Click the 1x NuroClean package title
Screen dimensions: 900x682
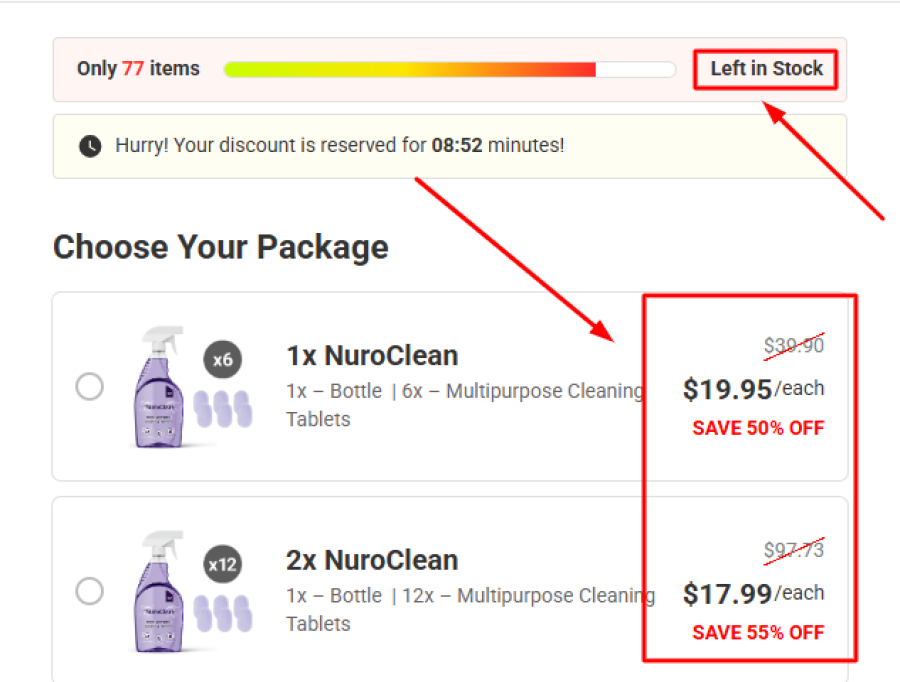tap(372, 356)
